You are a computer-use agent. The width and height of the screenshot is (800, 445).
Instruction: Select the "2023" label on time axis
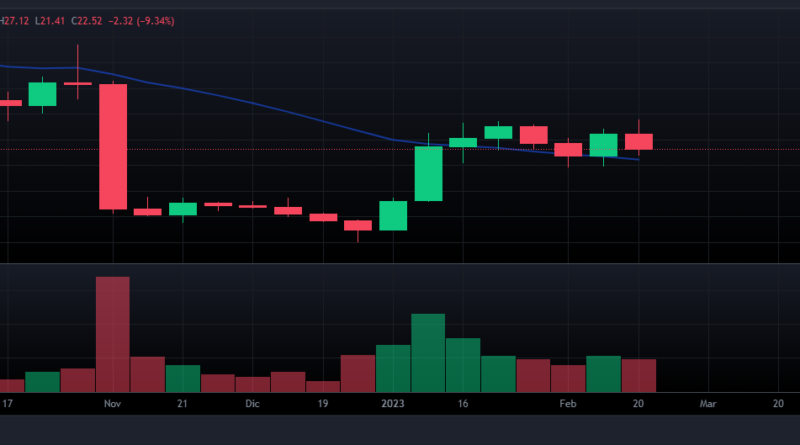393,404
